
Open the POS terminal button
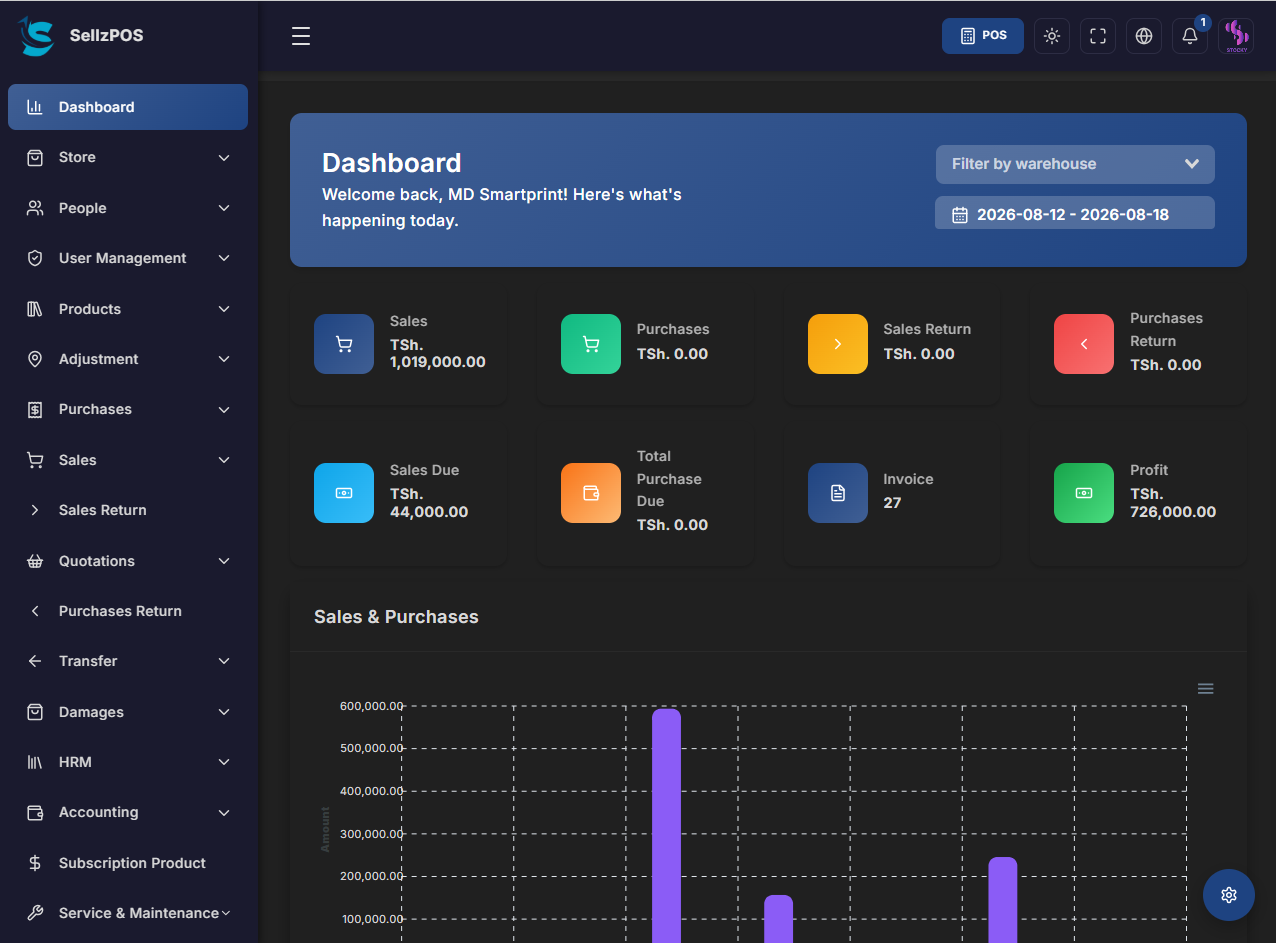(982, 36)
